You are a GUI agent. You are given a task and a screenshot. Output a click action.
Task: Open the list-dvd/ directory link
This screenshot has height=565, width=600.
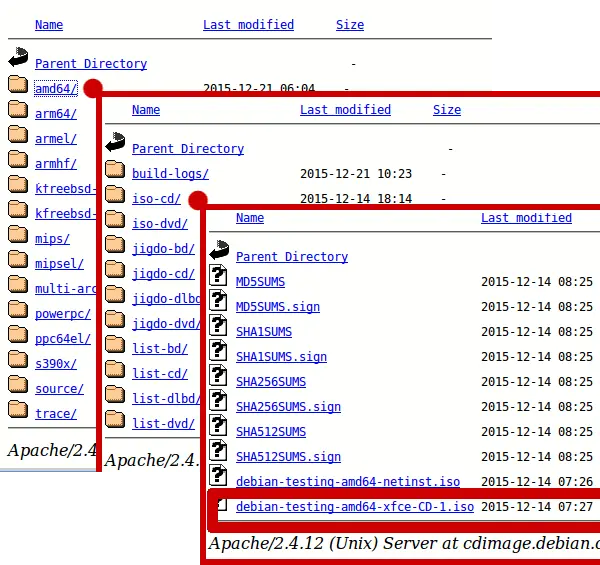(163, 423)
